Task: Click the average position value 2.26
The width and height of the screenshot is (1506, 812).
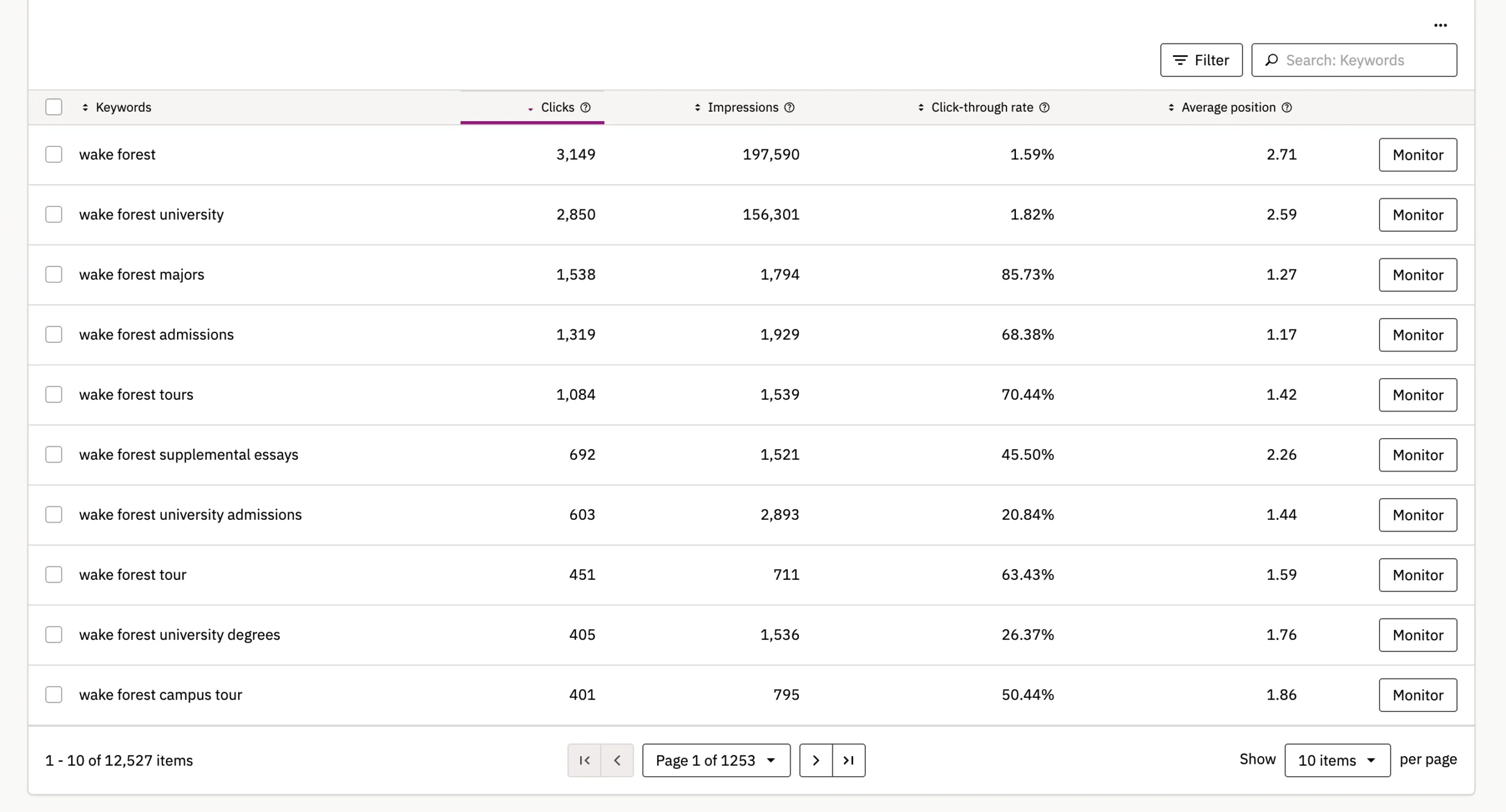Action: 1281,455
